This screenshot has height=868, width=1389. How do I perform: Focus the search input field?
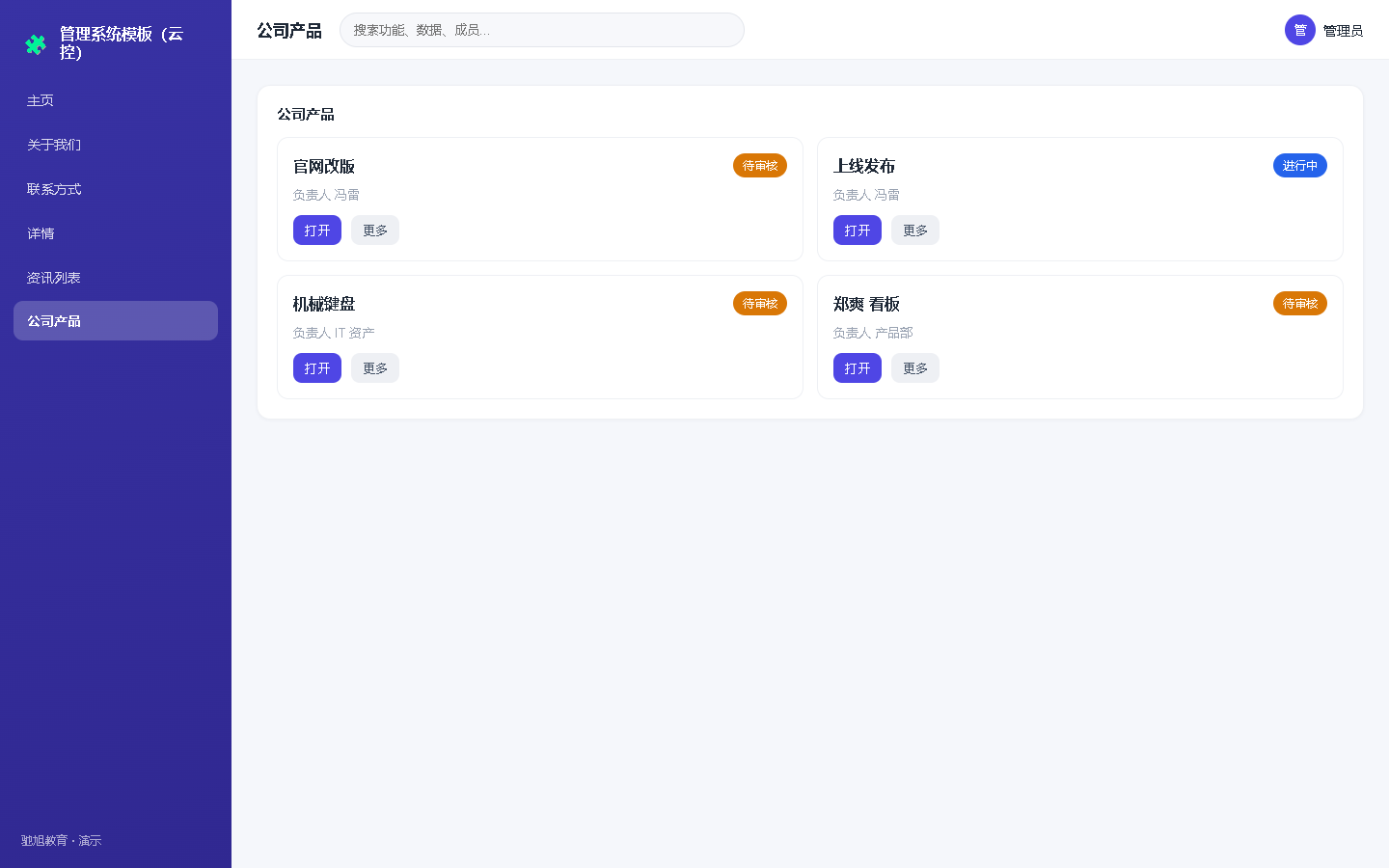(542, 30)
